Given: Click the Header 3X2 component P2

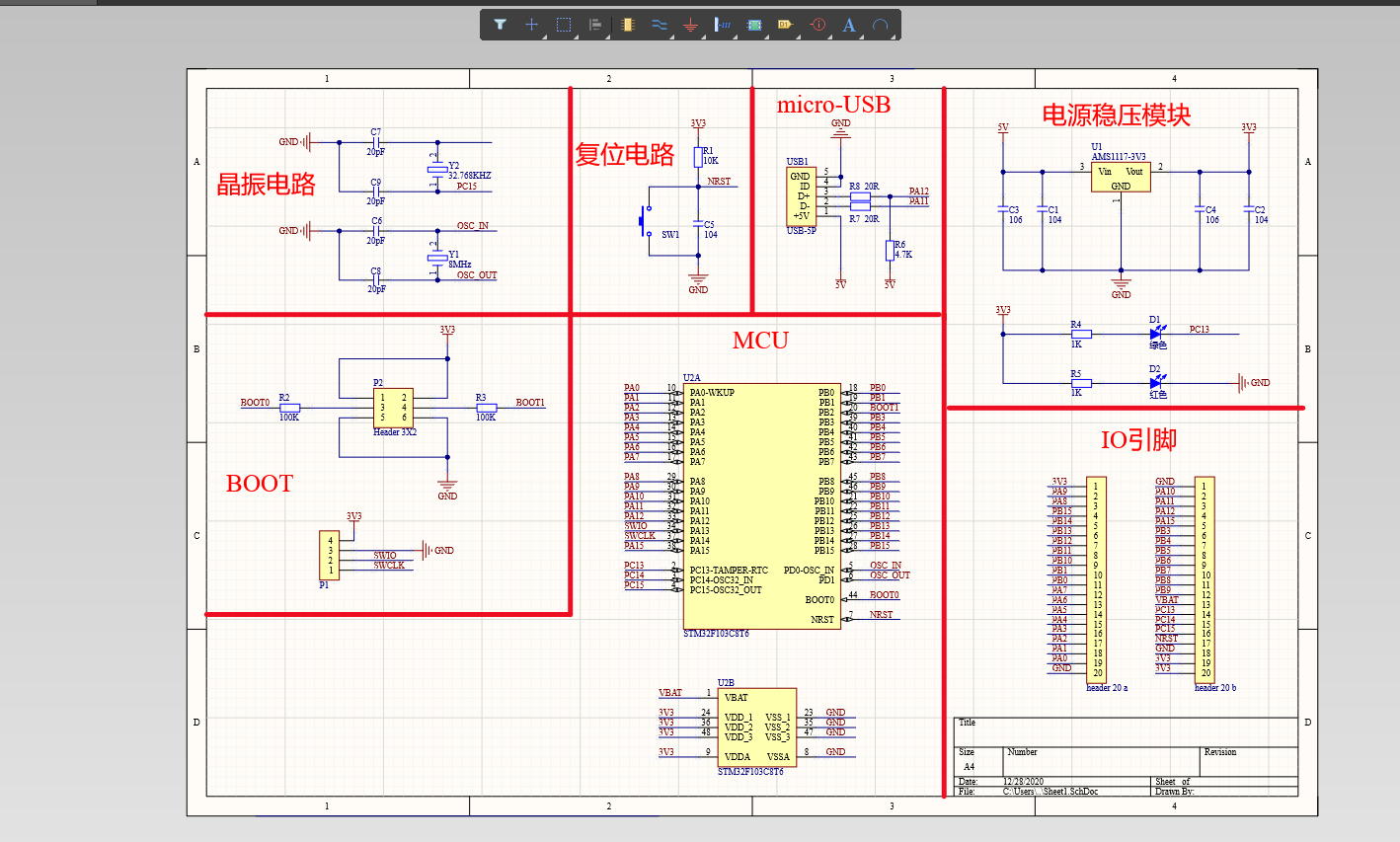Looking at the screenshot, I should (393, 407).
